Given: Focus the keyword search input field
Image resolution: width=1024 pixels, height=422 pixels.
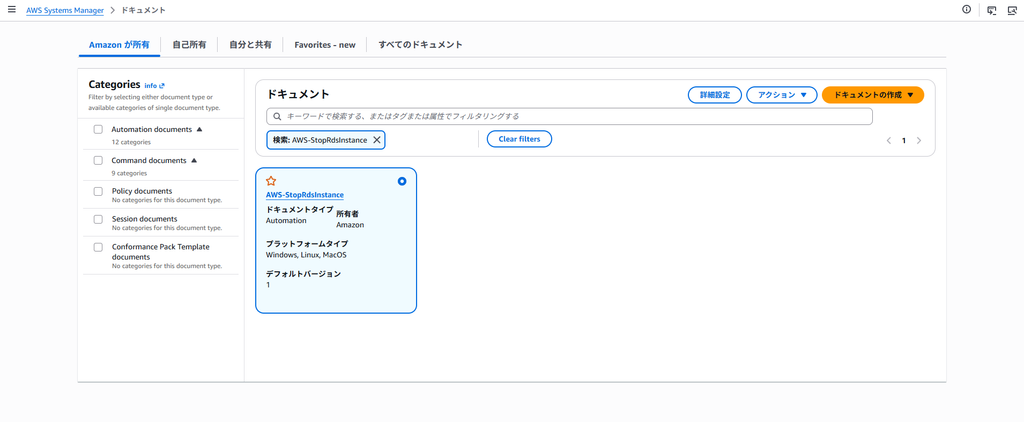Looking at the screenshot, I should (569, 116).
